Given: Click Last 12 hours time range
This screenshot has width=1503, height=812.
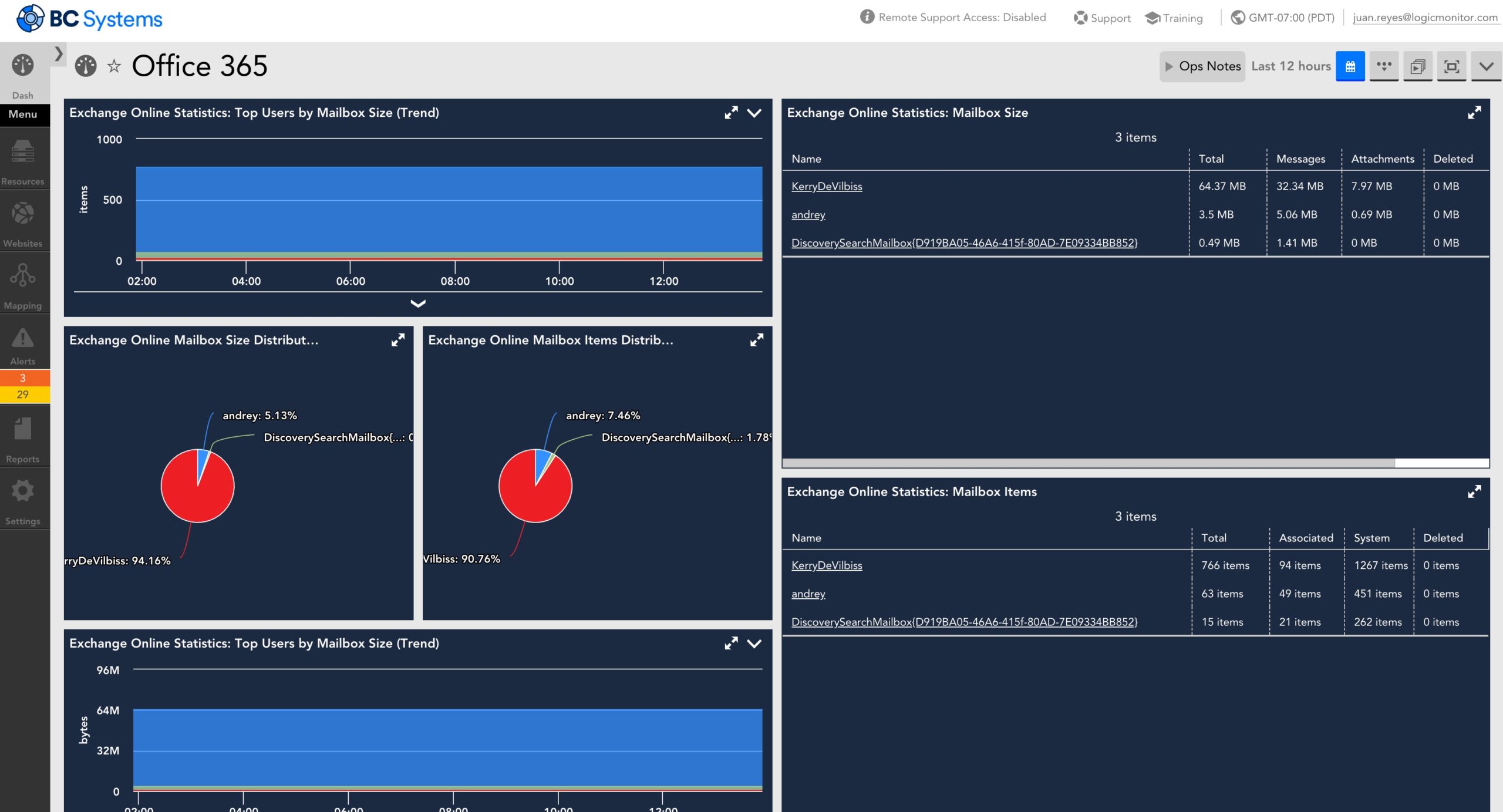Looking at the screenshot, I should 1291,66.
